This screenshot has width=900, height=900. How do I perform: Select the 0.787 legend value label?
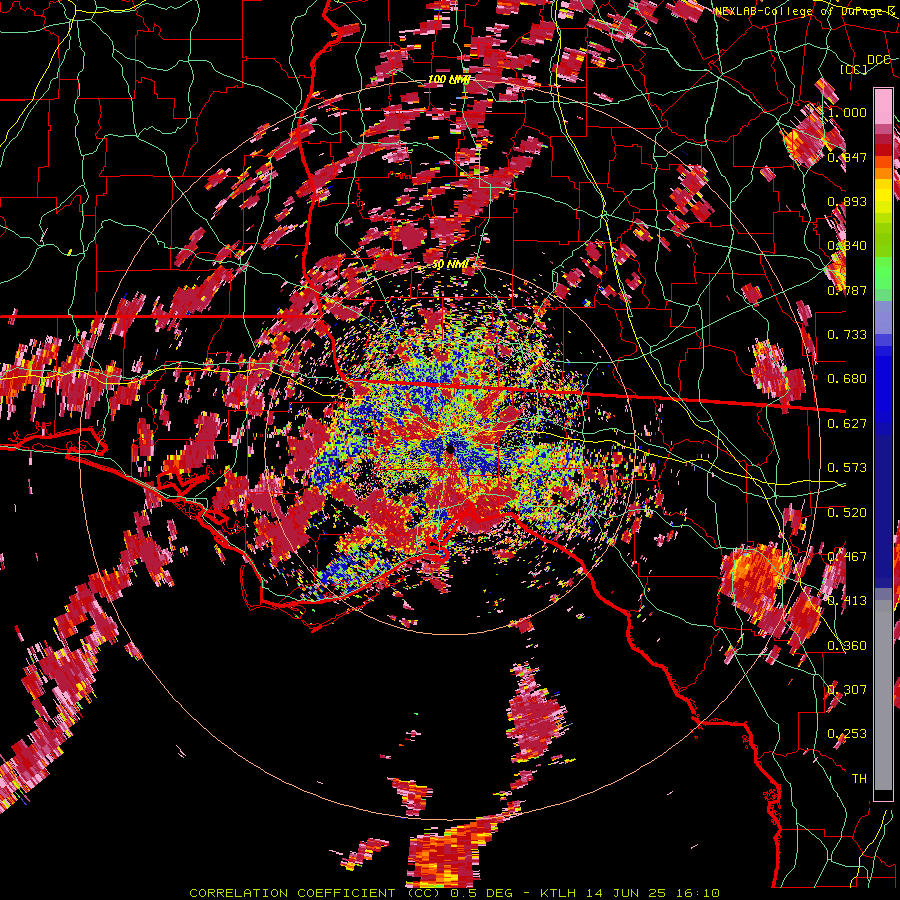[847, 290]
